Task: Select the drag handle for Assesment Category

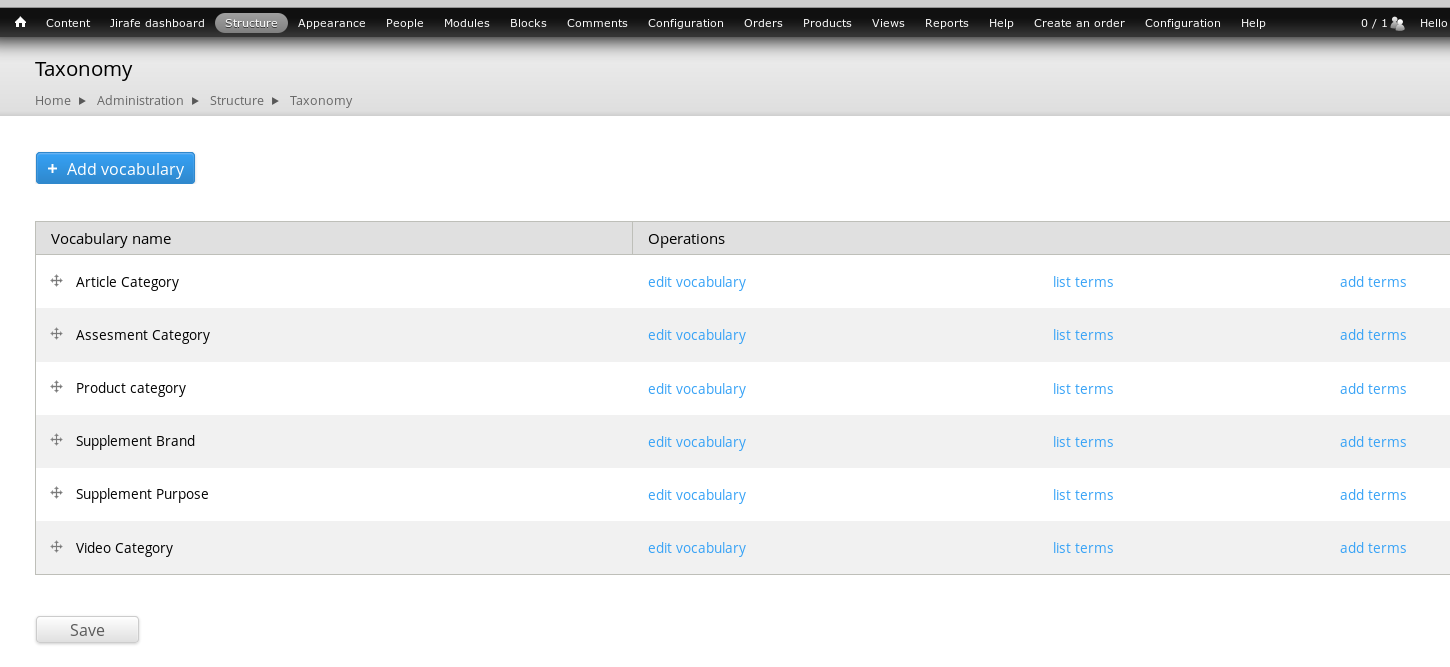Action: pyautogui.click(x=57, y=334)
